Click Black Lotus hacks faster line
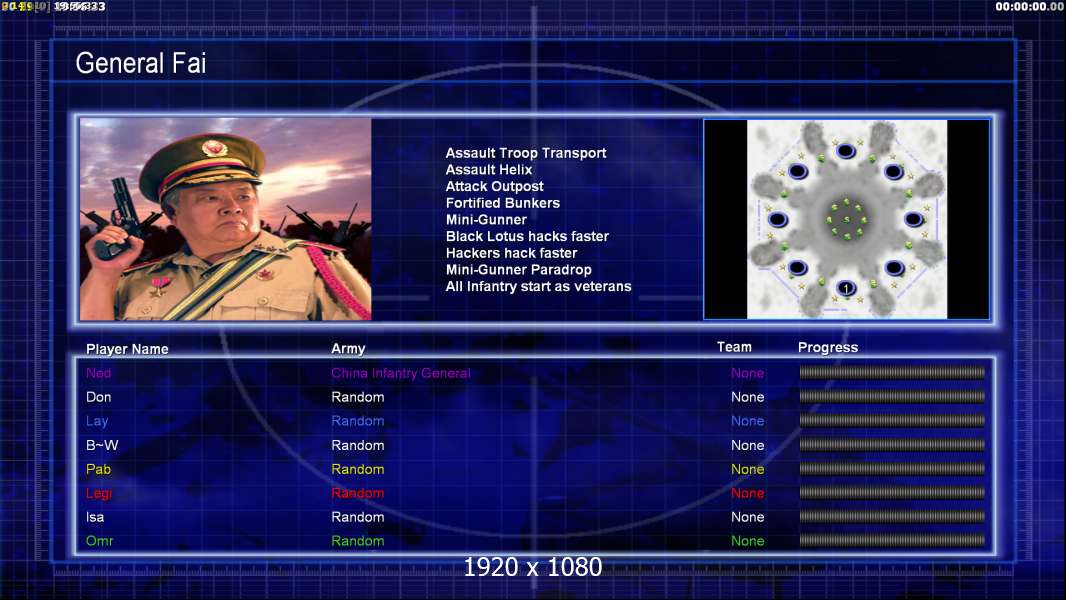 click(x=527, y=236)
